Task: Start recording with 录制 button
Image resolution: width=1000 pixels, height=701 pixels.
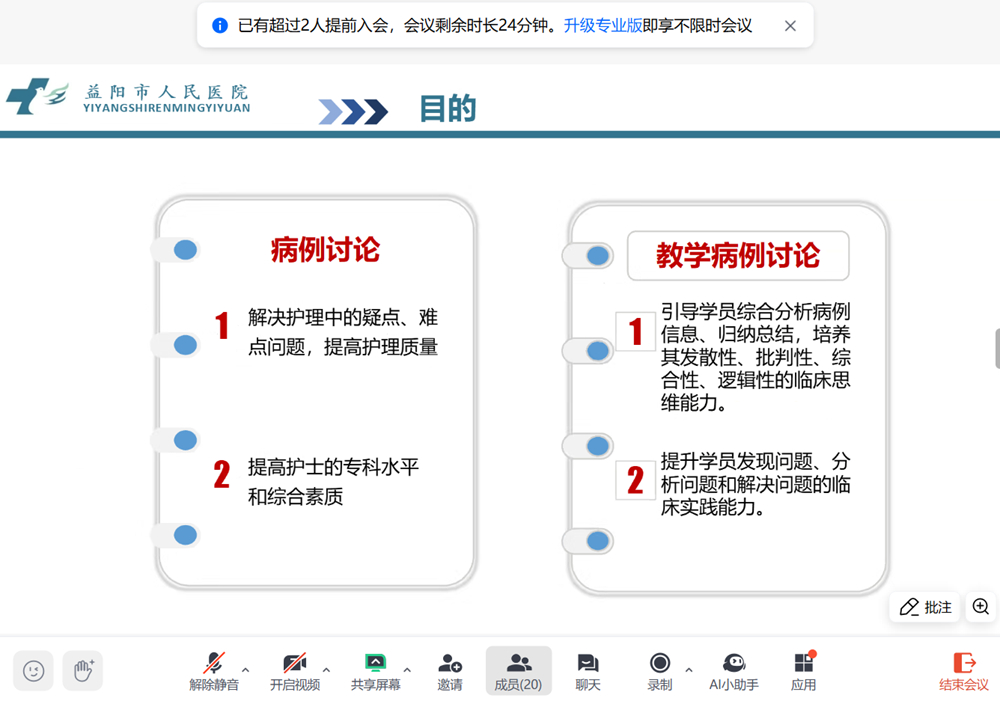Action: pyautogui.click(x=659, y=670)
